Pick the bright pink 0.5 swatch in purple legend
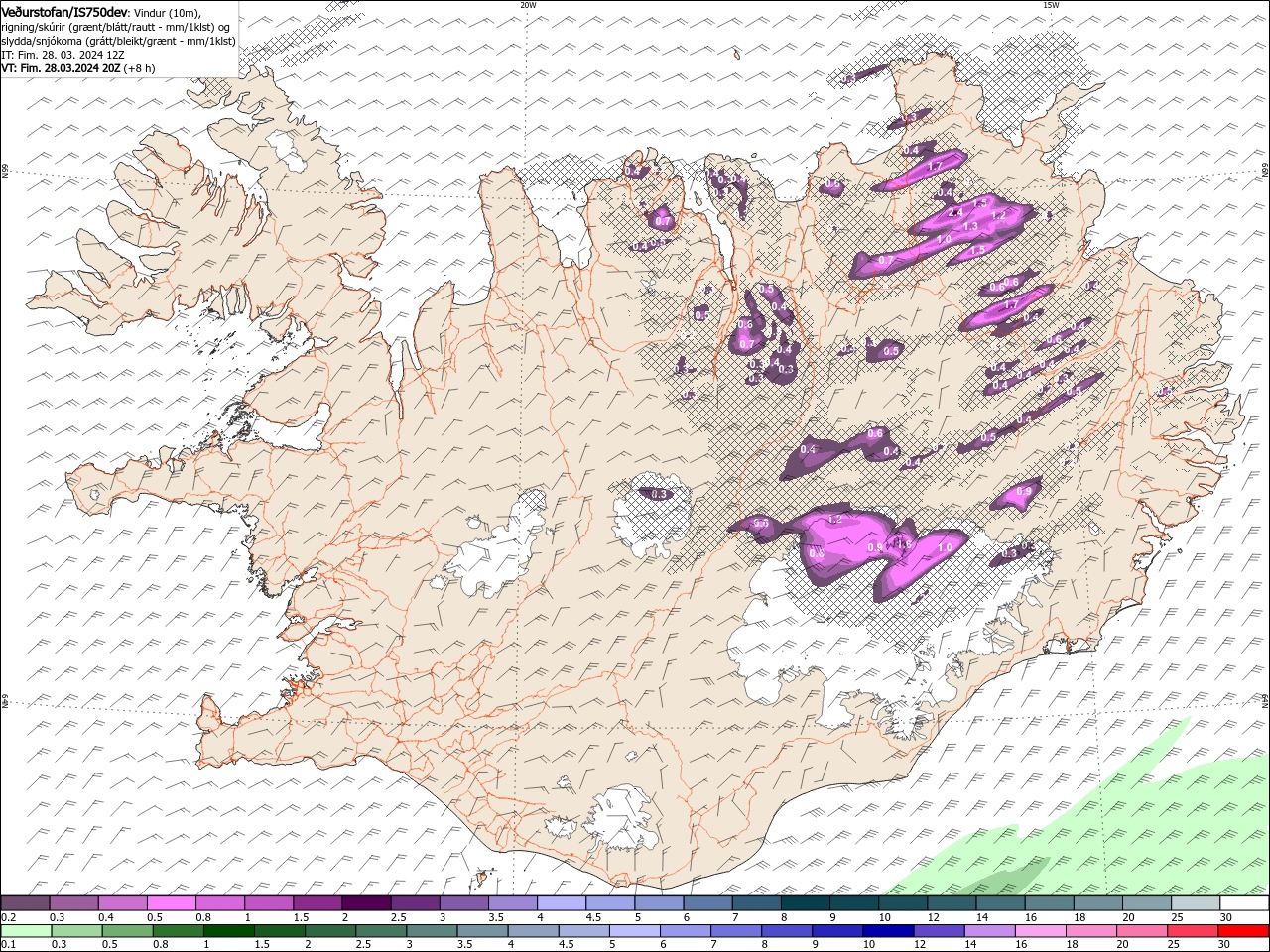Screen dimensions: 1270x952 pos(171,903)
